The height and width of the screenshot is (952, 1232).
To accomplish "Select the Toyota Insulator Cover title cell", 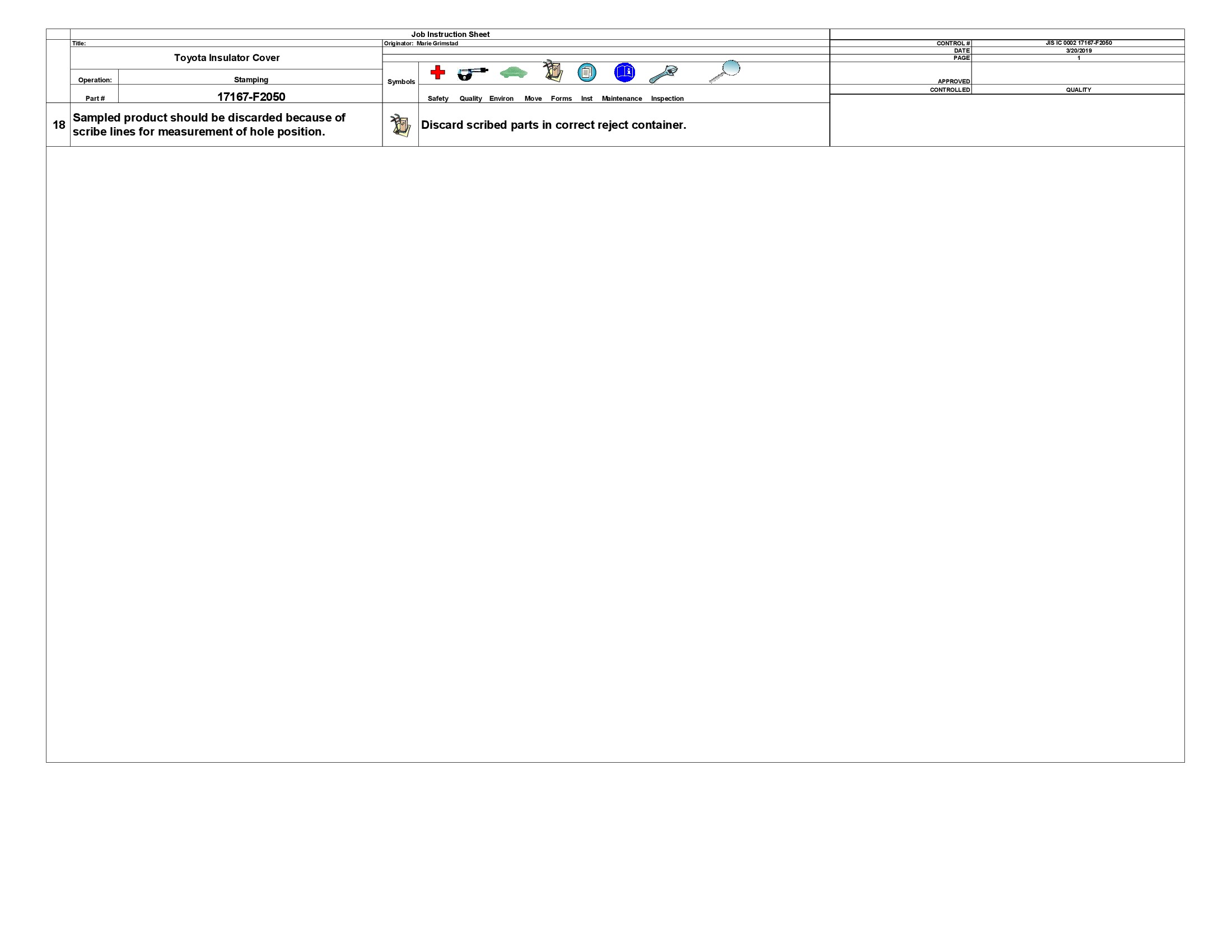I will (227, 58).
